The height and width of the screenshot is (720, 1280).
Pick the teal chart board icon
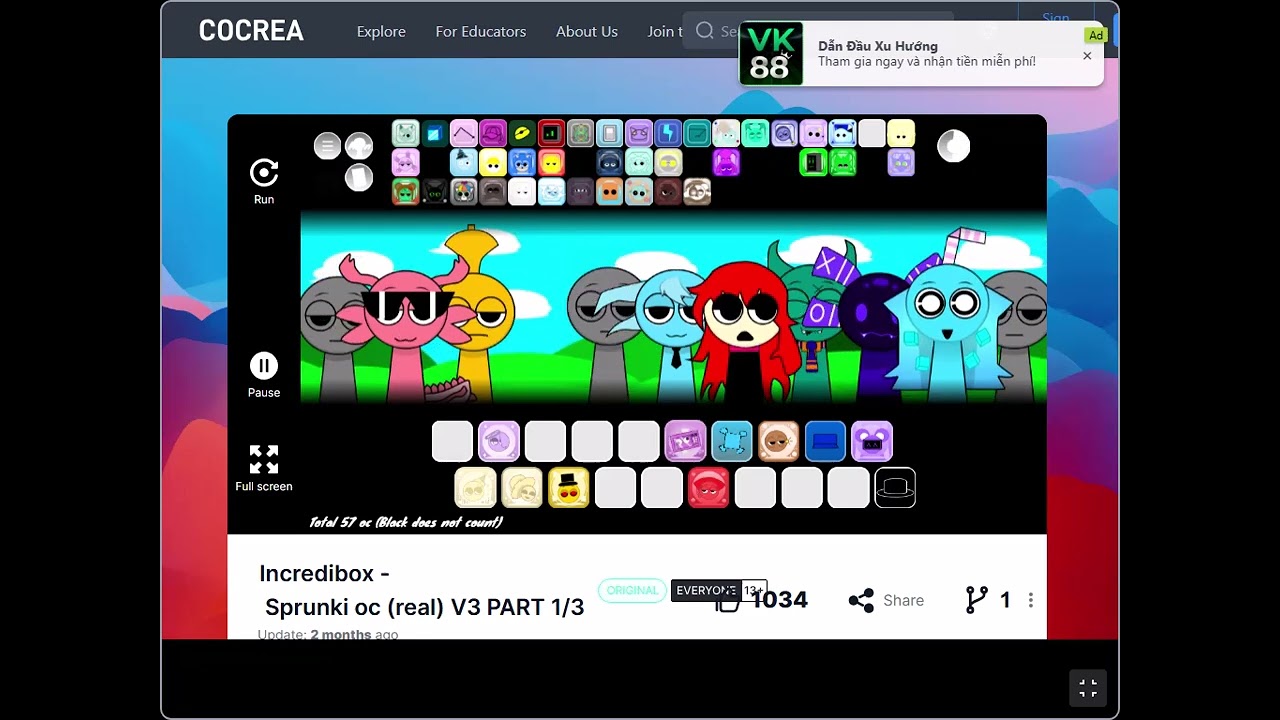[x=697, y=133]
